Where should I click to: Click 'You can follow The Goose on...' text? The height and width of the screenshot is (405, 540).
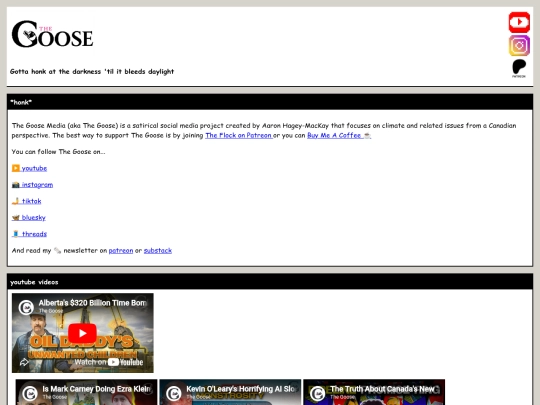click(x=59, y=152)
